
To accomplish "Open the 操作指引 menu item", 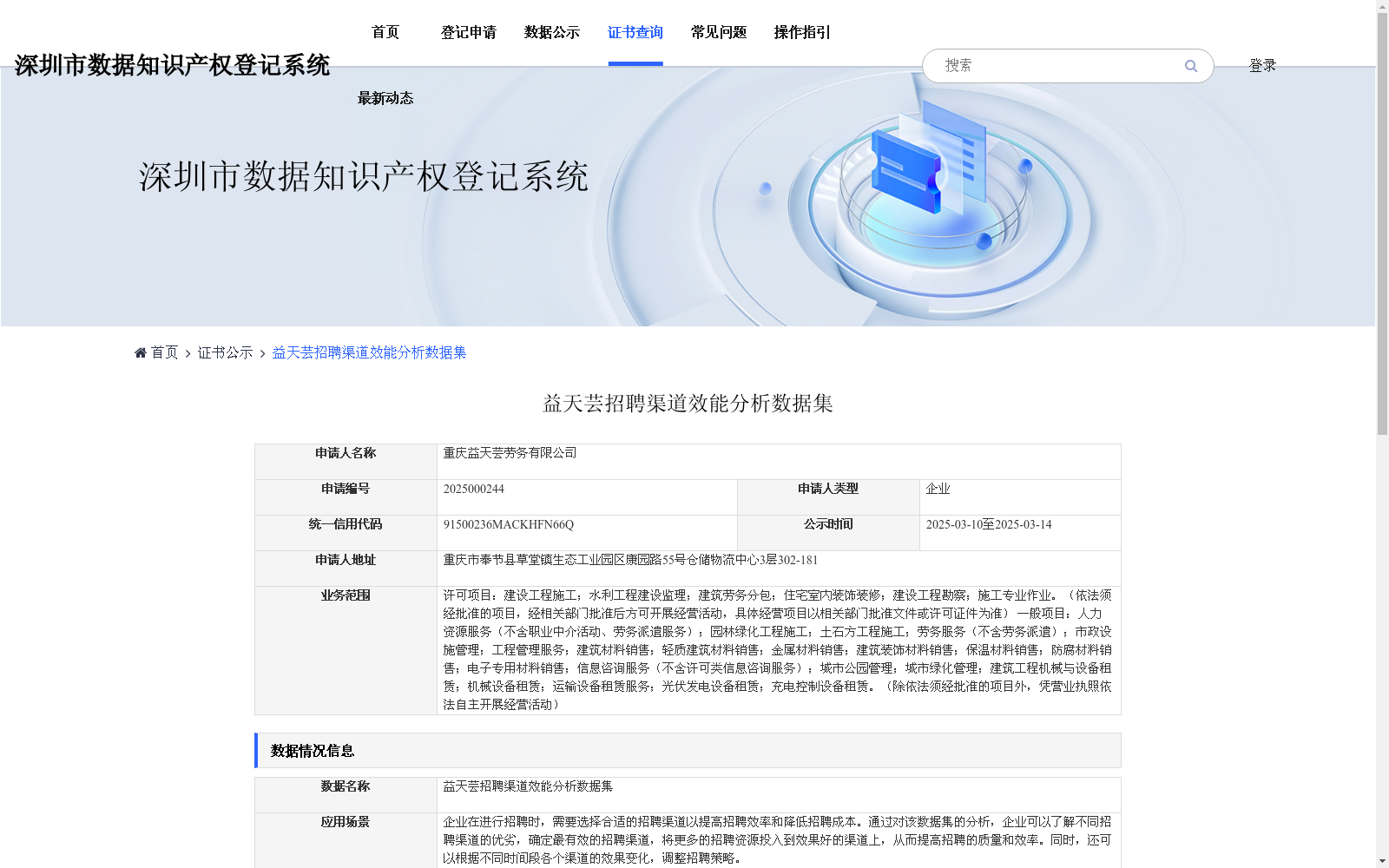I will coord(802,32).
